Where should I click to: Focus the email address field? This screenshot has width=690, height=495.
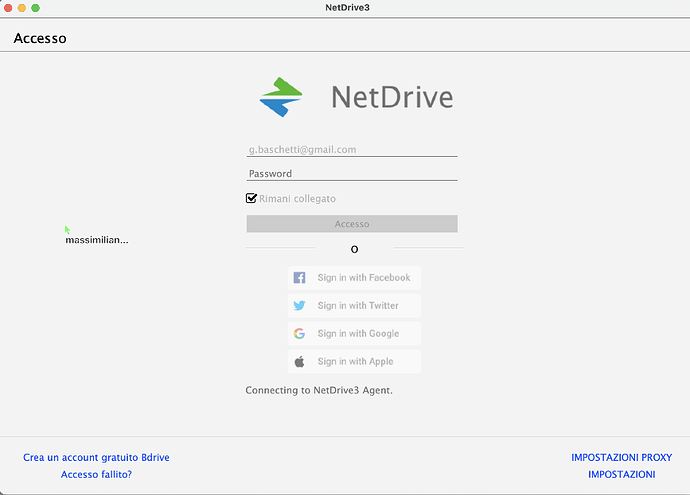[x=351, y=150]
